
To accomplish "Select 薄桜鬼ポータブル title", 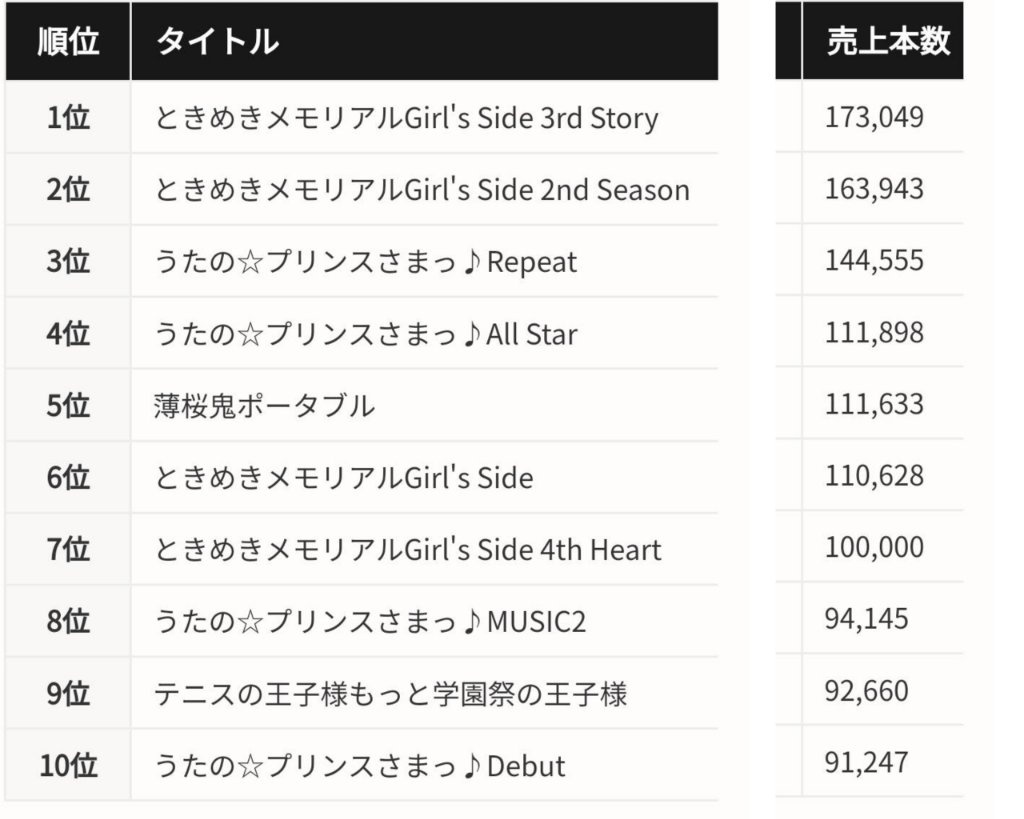I will click(264, 406).
